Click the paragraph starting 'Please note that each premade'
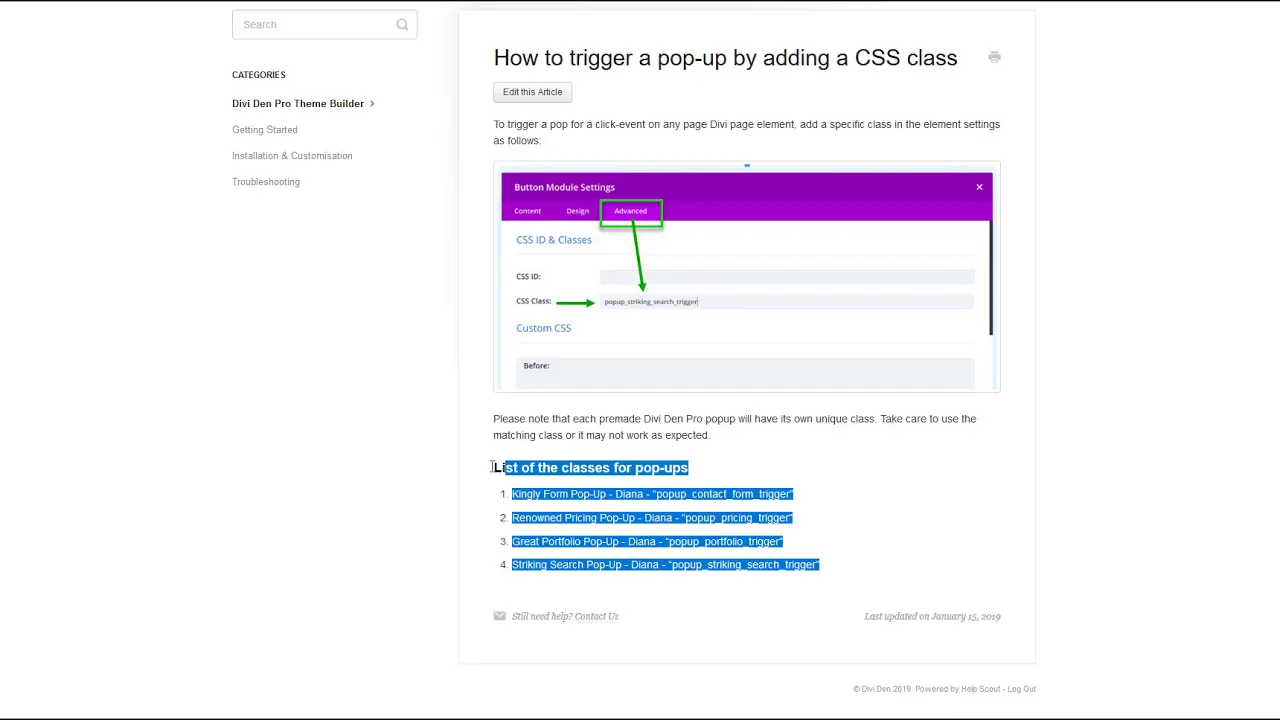1280x720 pixels. tap(735, 427)
